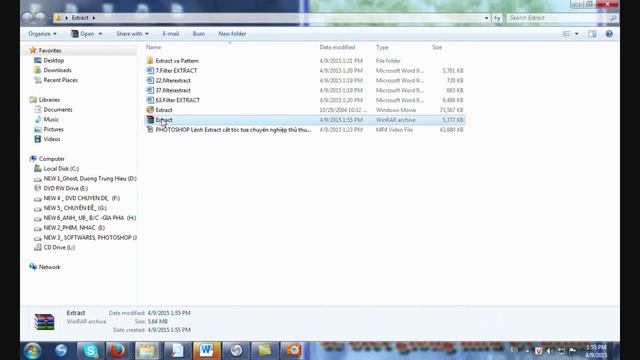Click the refresh button beside address bar
The height and width of the screenshot is (360, 640).
click(497, 18)
